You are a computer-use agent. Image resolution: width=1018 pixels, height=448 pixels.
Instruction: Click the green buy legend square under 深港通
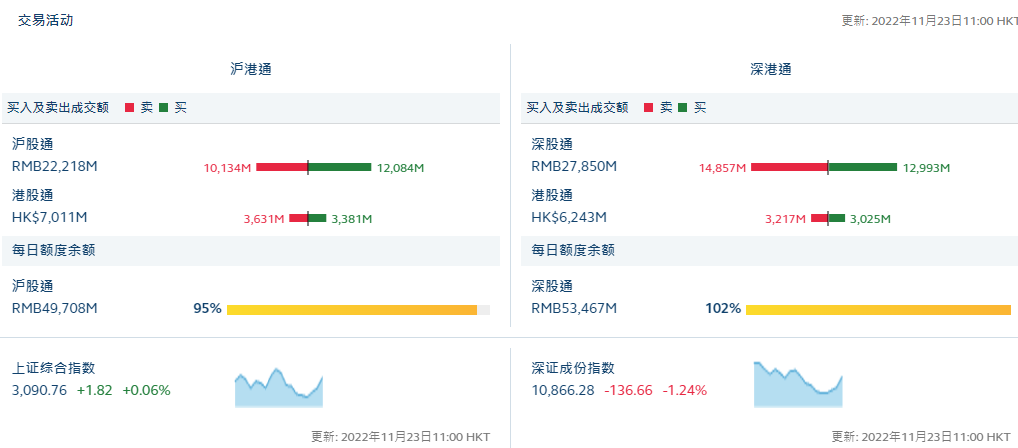pyautogui.click(x=682, y=107)
